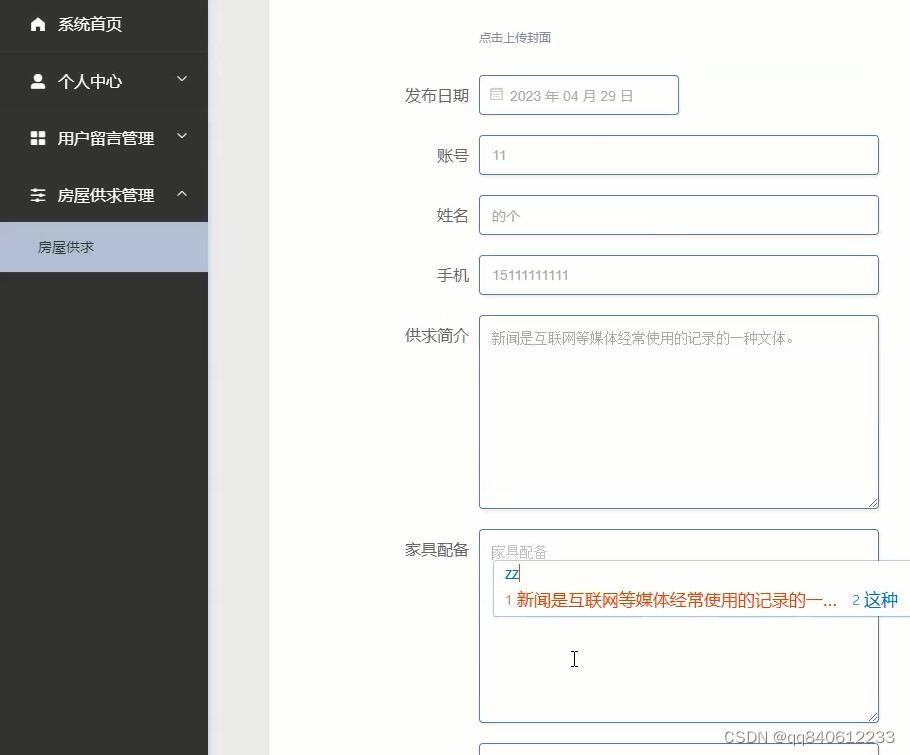Click the 姓名 input field
The height and width of the screenshot is (755, 910).
678,215
